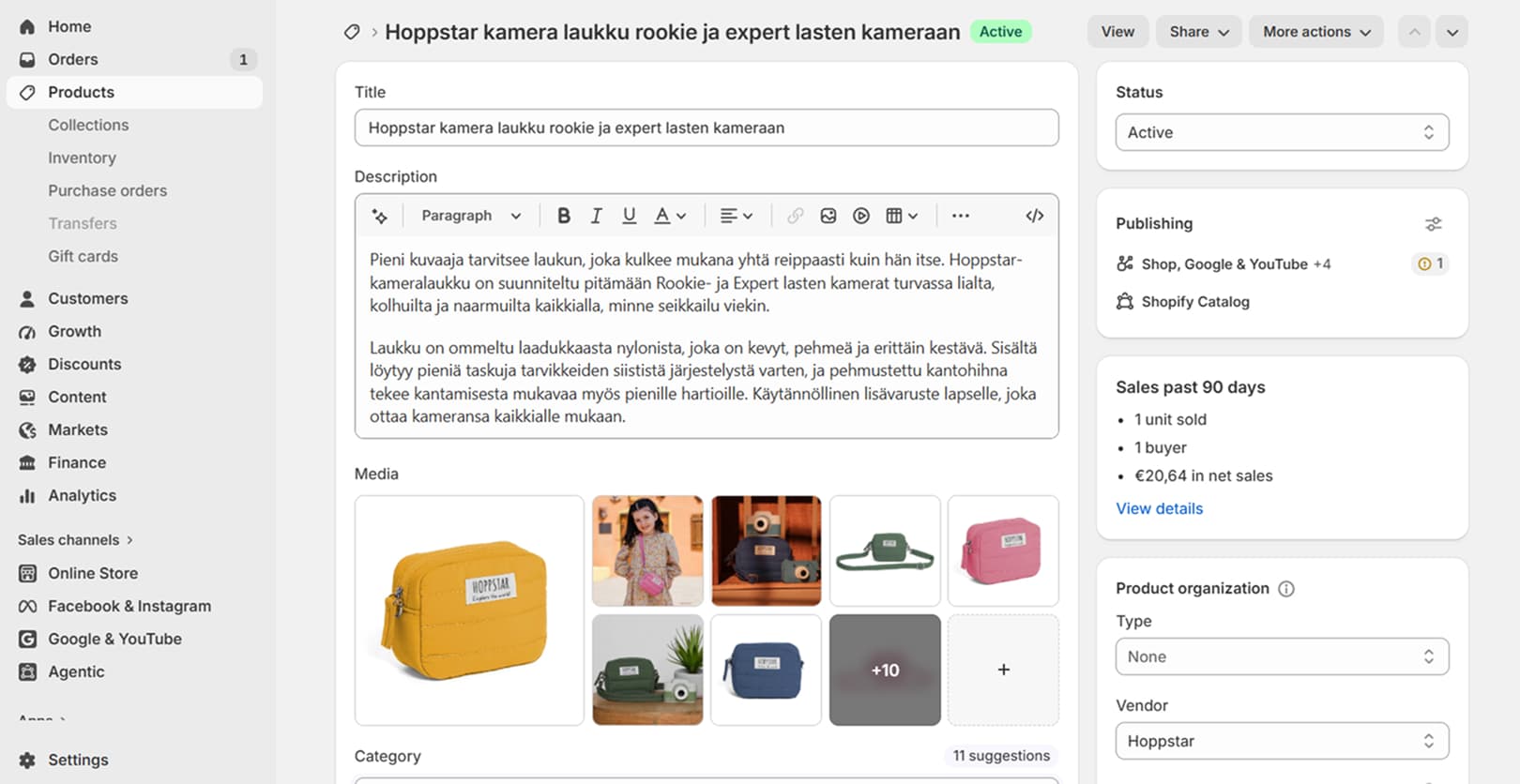Viewport: 1520px width, 784px height.
Task: Open the text alignment dropdown
Action: click(x=736, y=216)
